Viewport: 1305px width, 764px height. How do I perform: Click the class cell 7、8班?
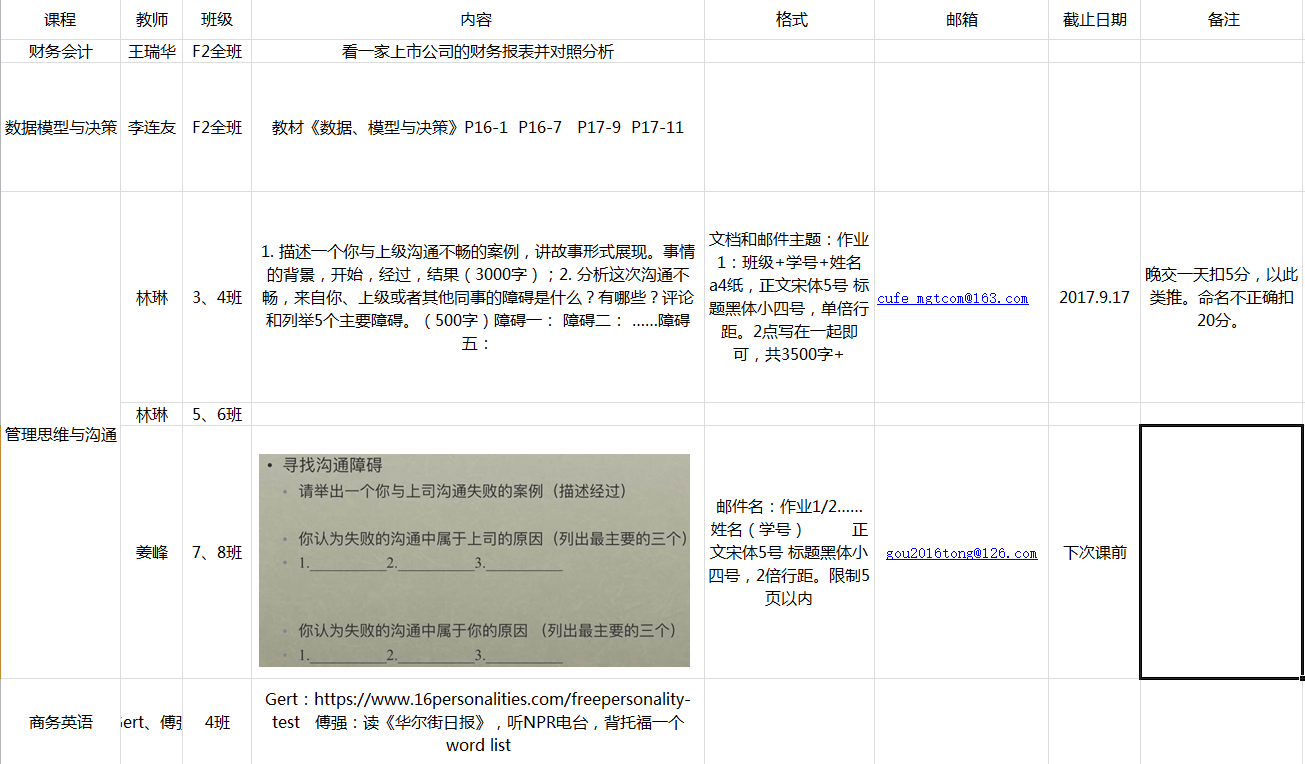[x=217, y=553]
